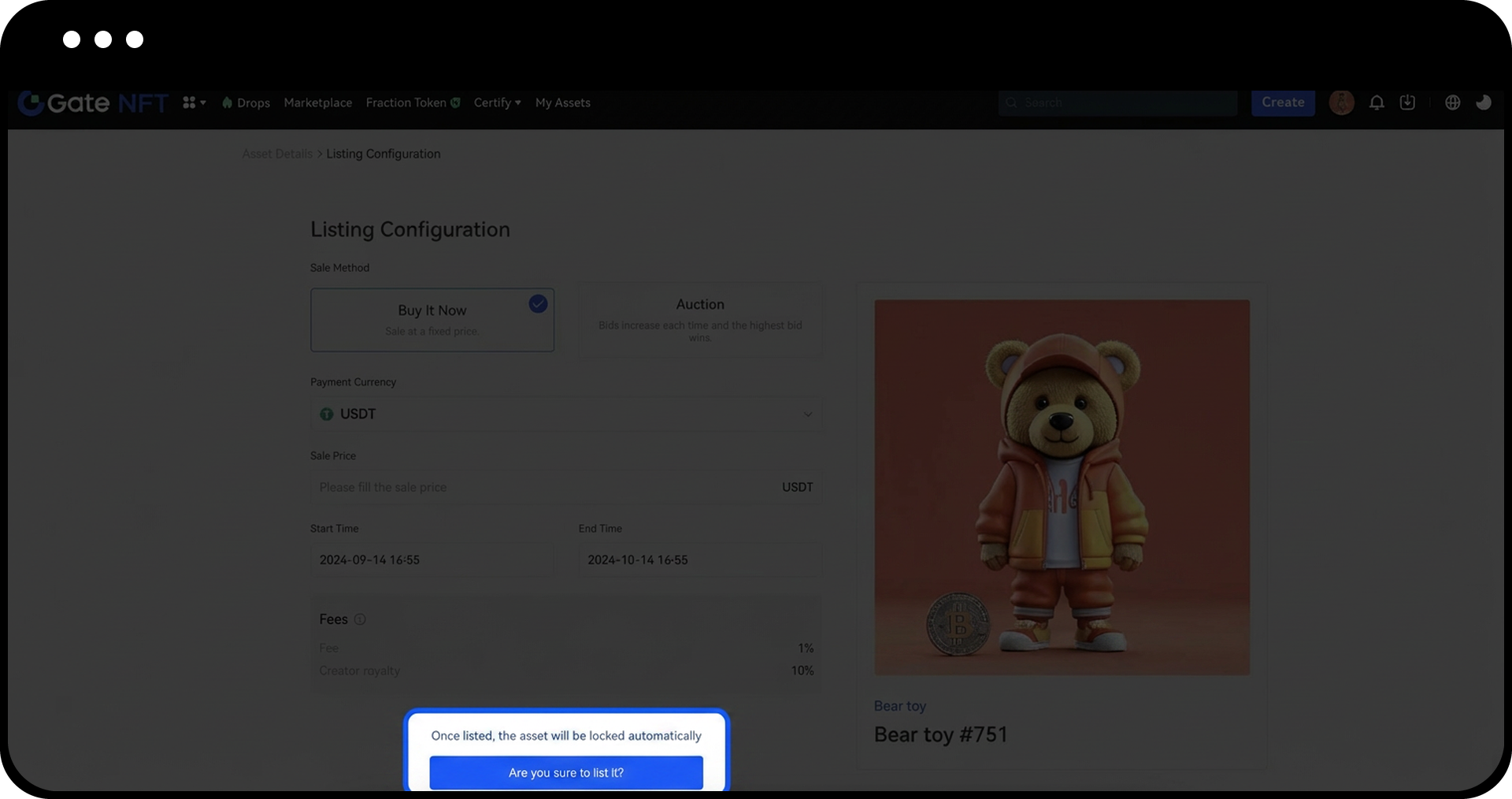Select the Auction sale method
The width and height of the screenshot is (1512, 799).
tap(699, 320)
